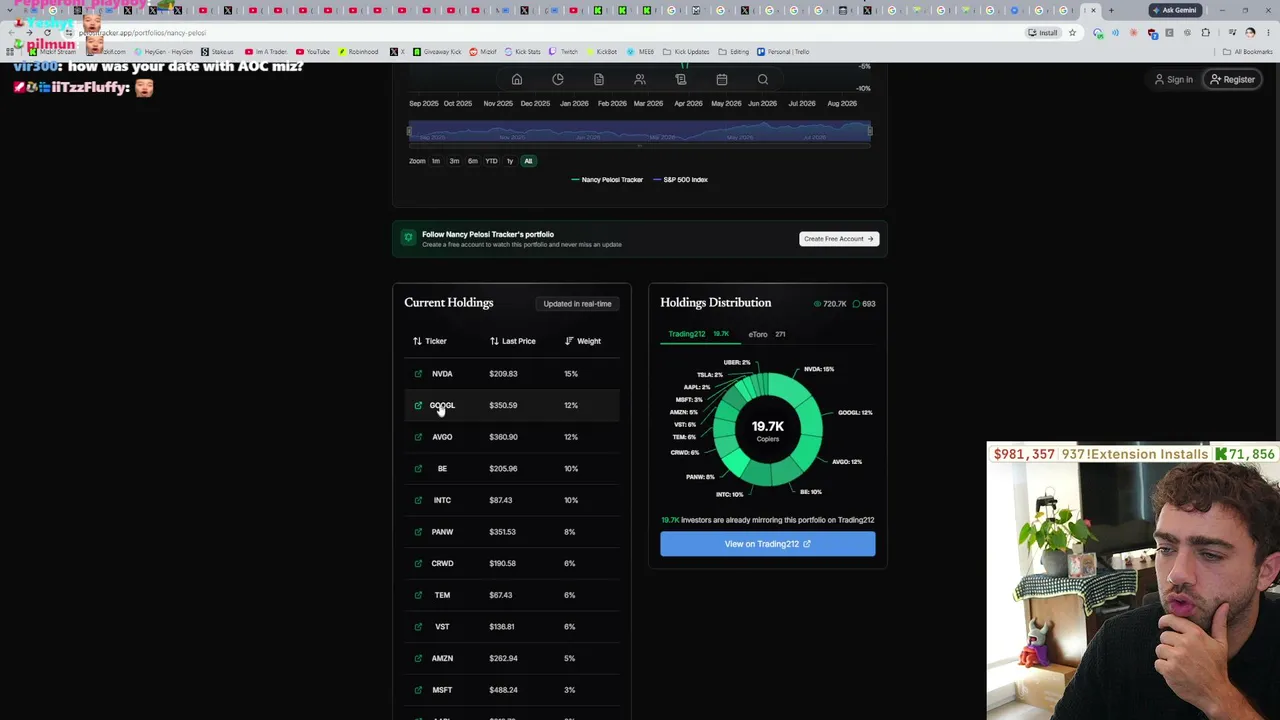Click the Install button in address bar

pyautogui.click(x=1043, y=32)
